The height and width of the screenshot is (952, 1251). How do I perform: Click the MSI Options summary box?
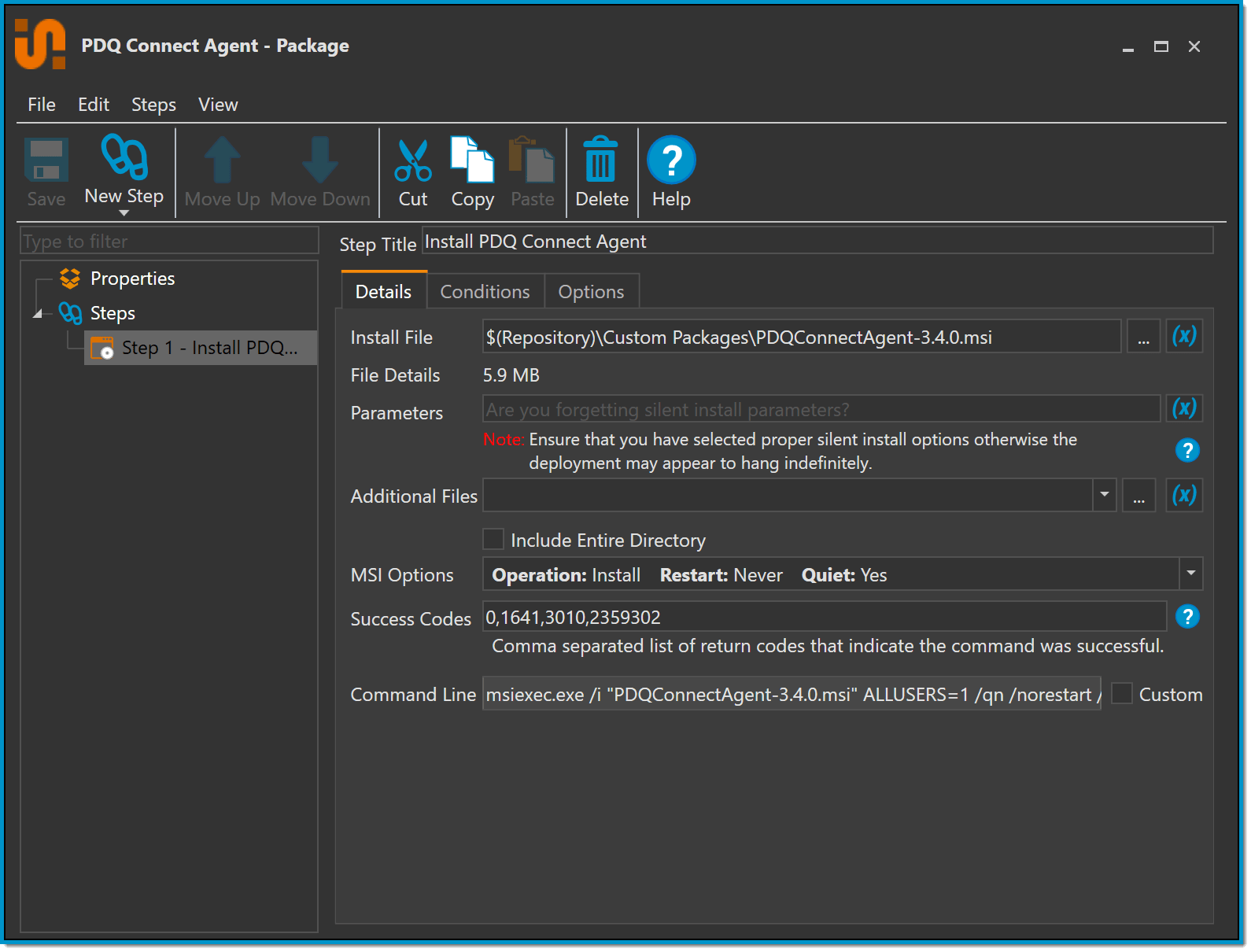click(831, 574)
